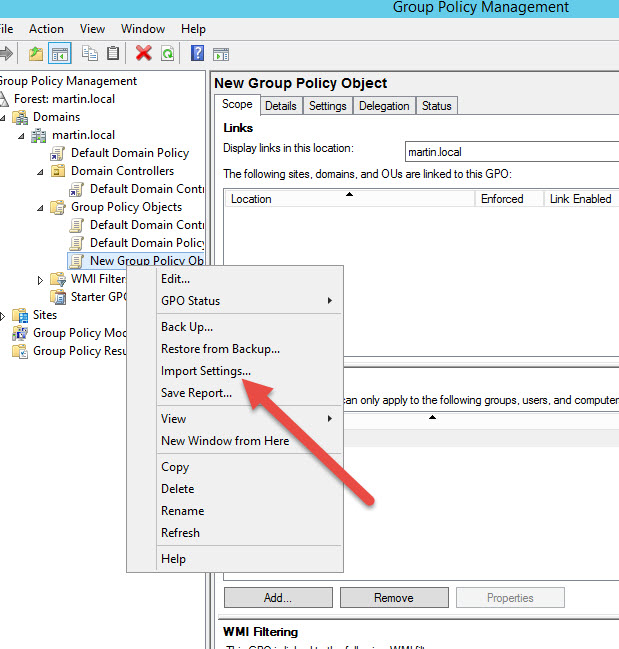The height and width of the screenshot is (649, 619).
Task: Choose Import Settings from context menu
Action: click(206, 371)
